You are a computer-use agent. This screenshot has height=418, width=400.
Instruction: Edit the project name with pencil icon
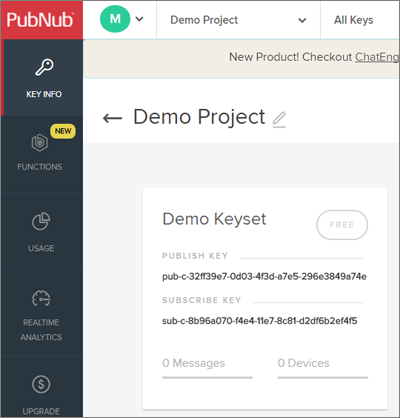point(279,120)
